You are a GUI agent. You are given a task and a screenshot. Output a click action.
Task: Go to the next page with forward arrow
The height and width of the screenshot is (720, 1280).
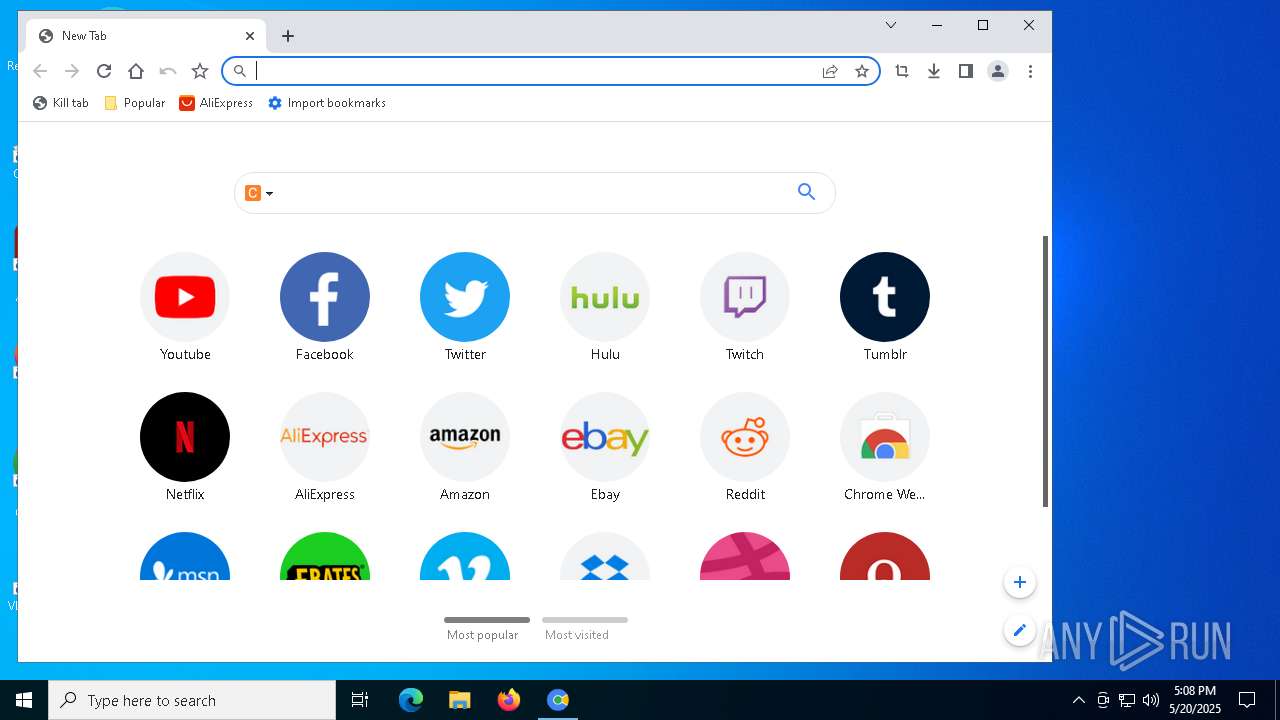coord(72,71)
